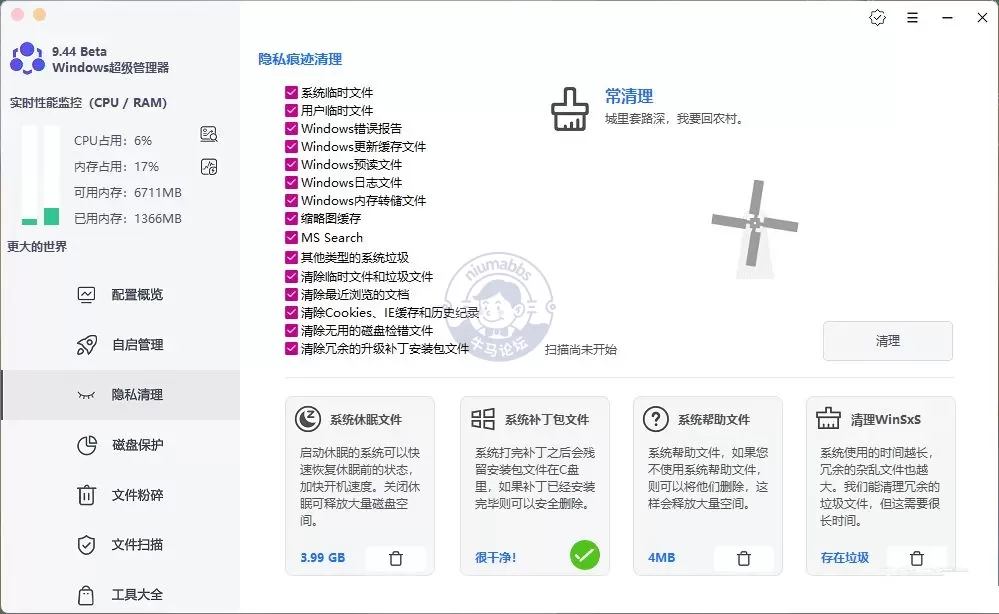Click the green checkmark on 系统补丁包文件
This screenshot has height=614, width=999.
point(585,555)
